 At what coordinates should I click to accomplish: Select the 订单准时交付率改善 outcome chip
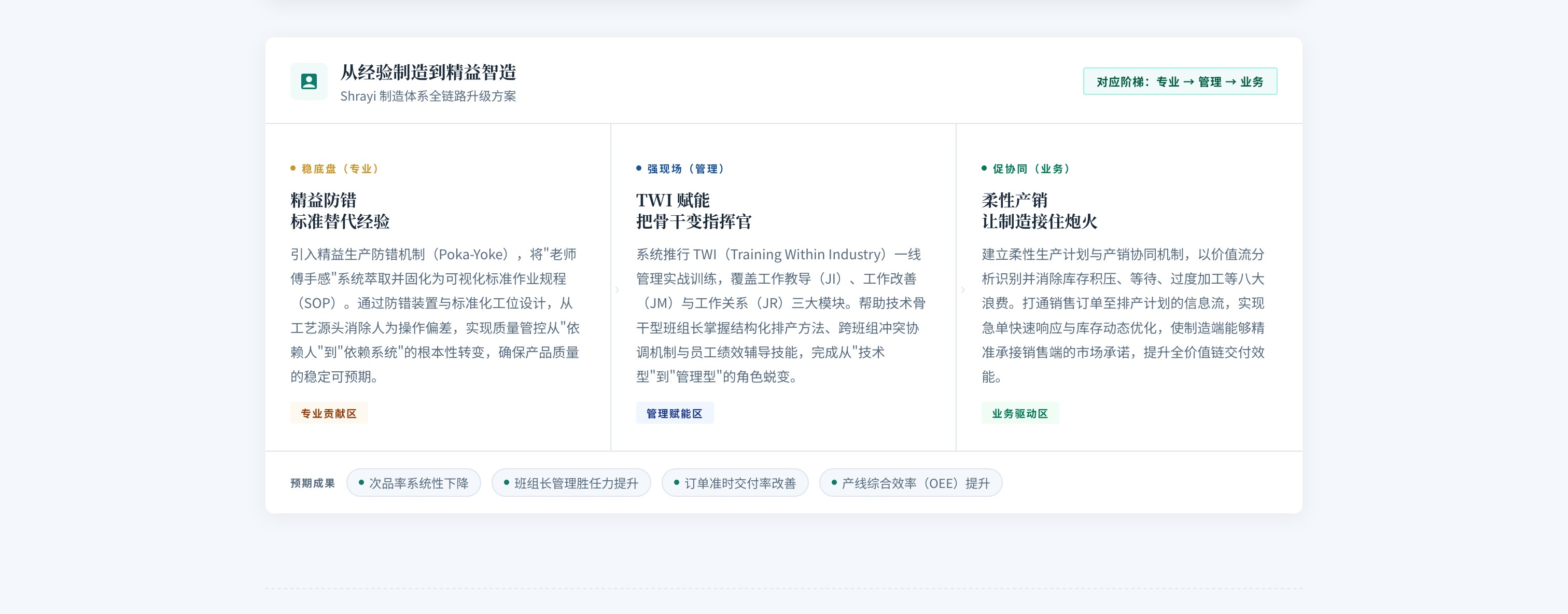734,483
